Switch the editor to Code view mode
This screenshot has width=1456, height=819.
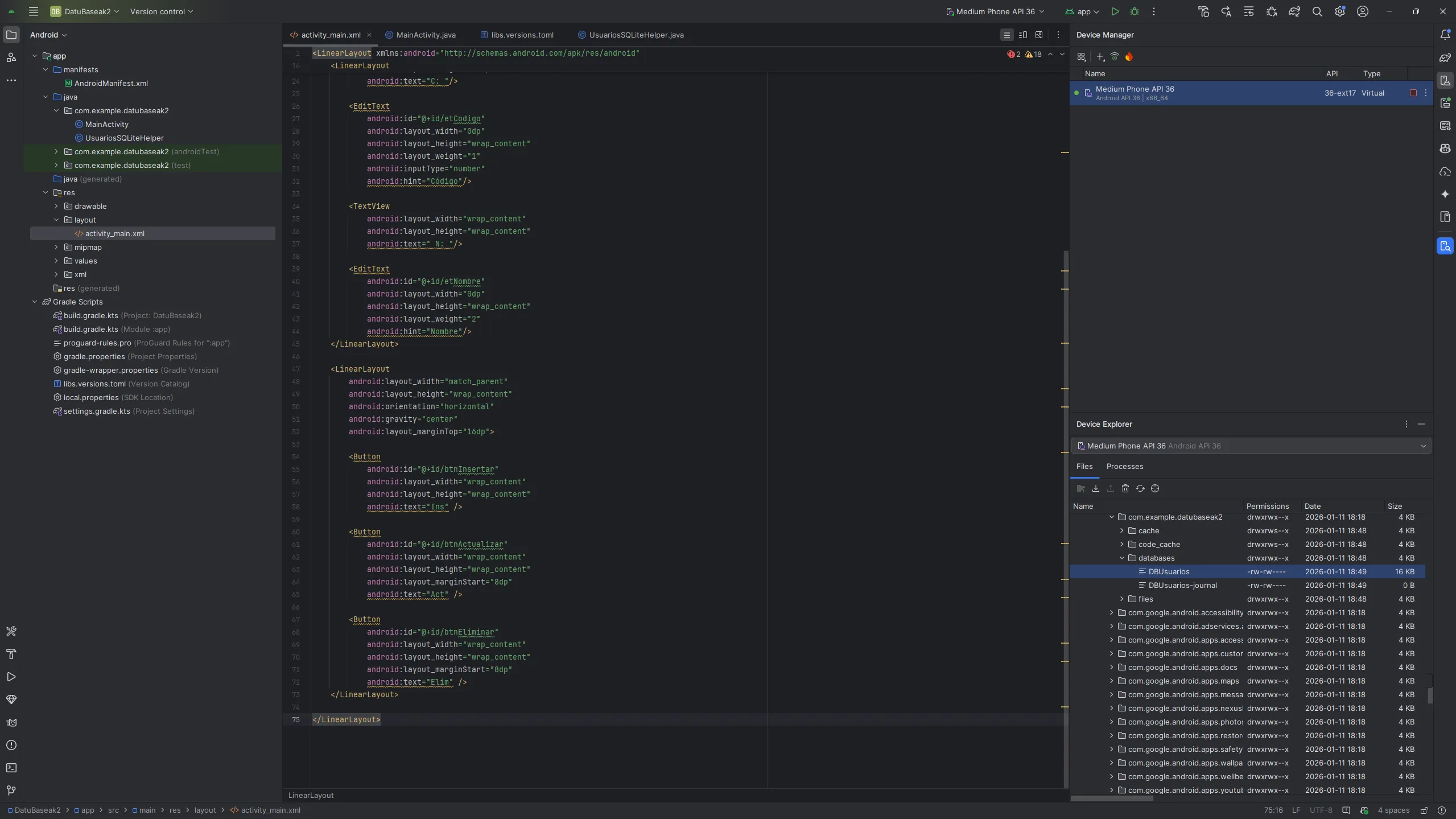click(1007, 35)
